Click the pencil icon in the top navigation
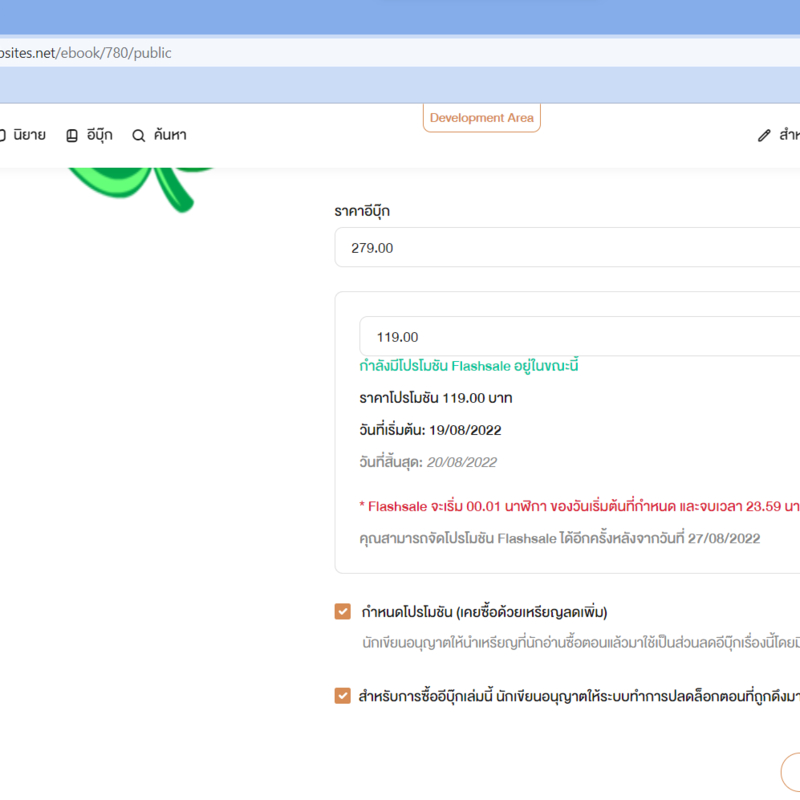This screenshot has height=800, width=800. (x=764, y=135)
